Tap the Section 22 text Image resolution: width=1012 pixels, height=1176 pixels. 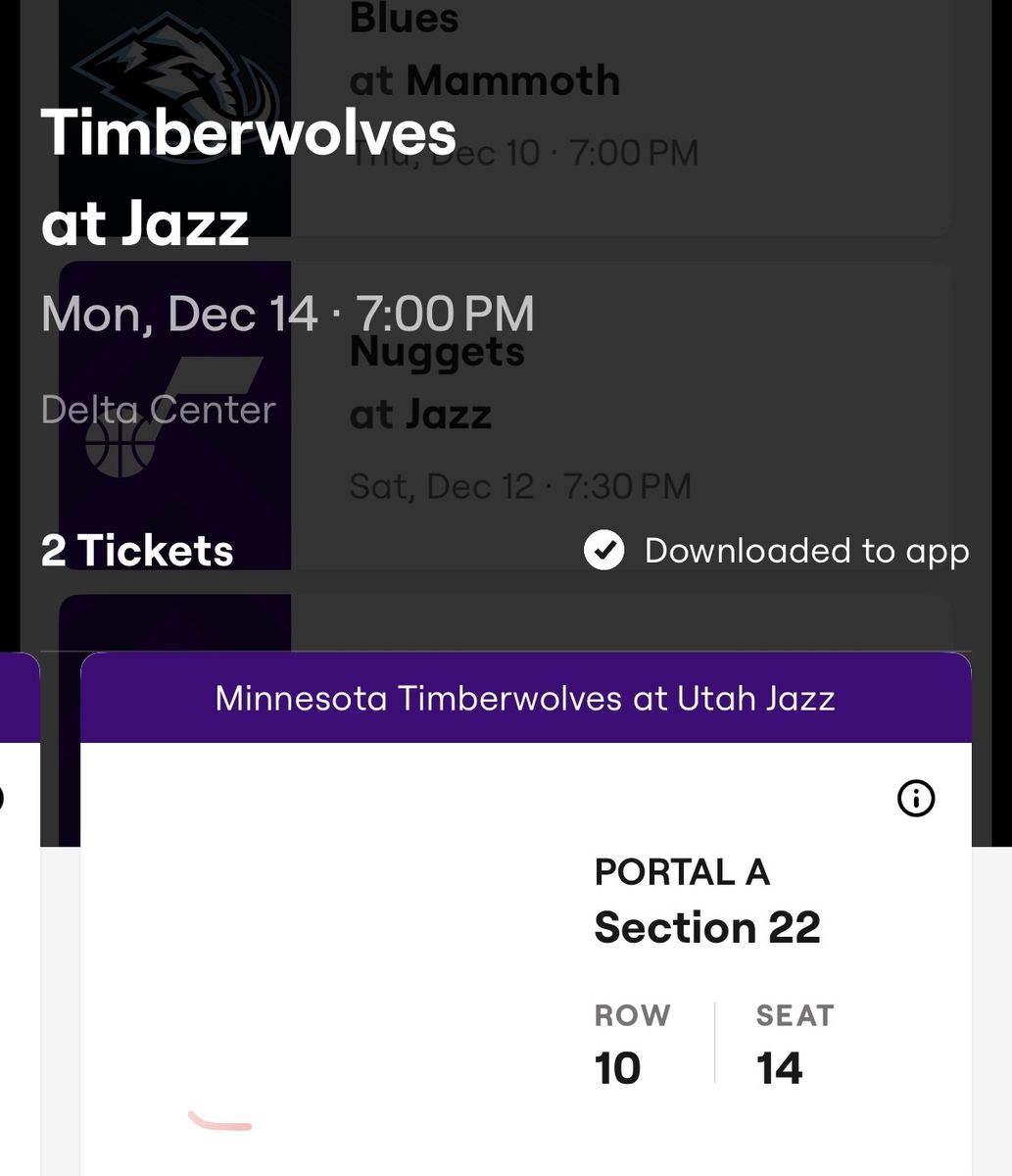707,927
